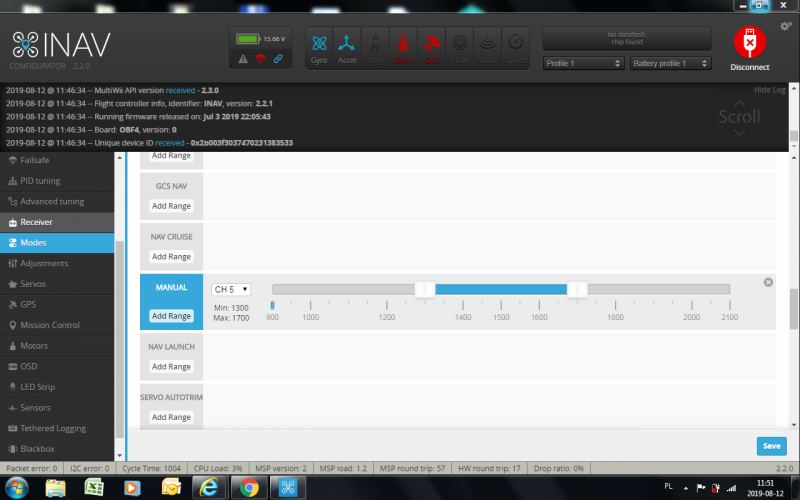Switch to the OSD tab

point(30,366)
